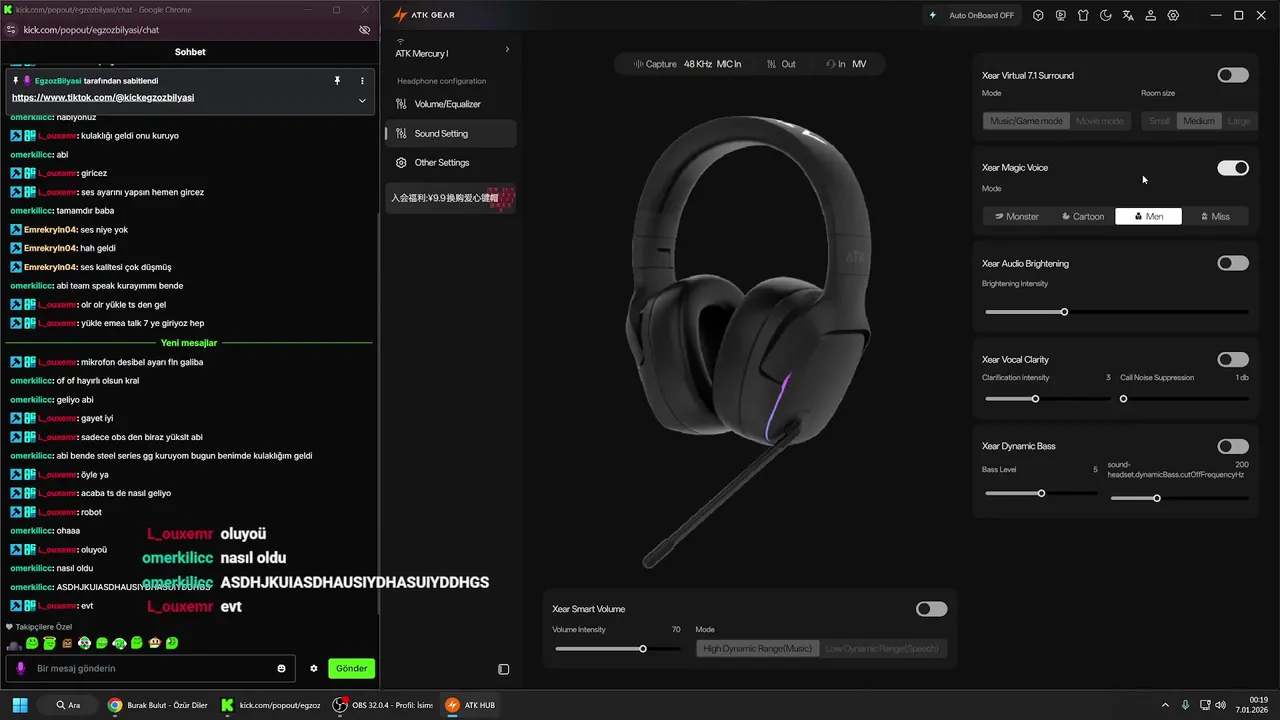Click the promotional banner in ATK sidebar
The width and height of the screenshot is (1280, 720).
tap(451, 198)
